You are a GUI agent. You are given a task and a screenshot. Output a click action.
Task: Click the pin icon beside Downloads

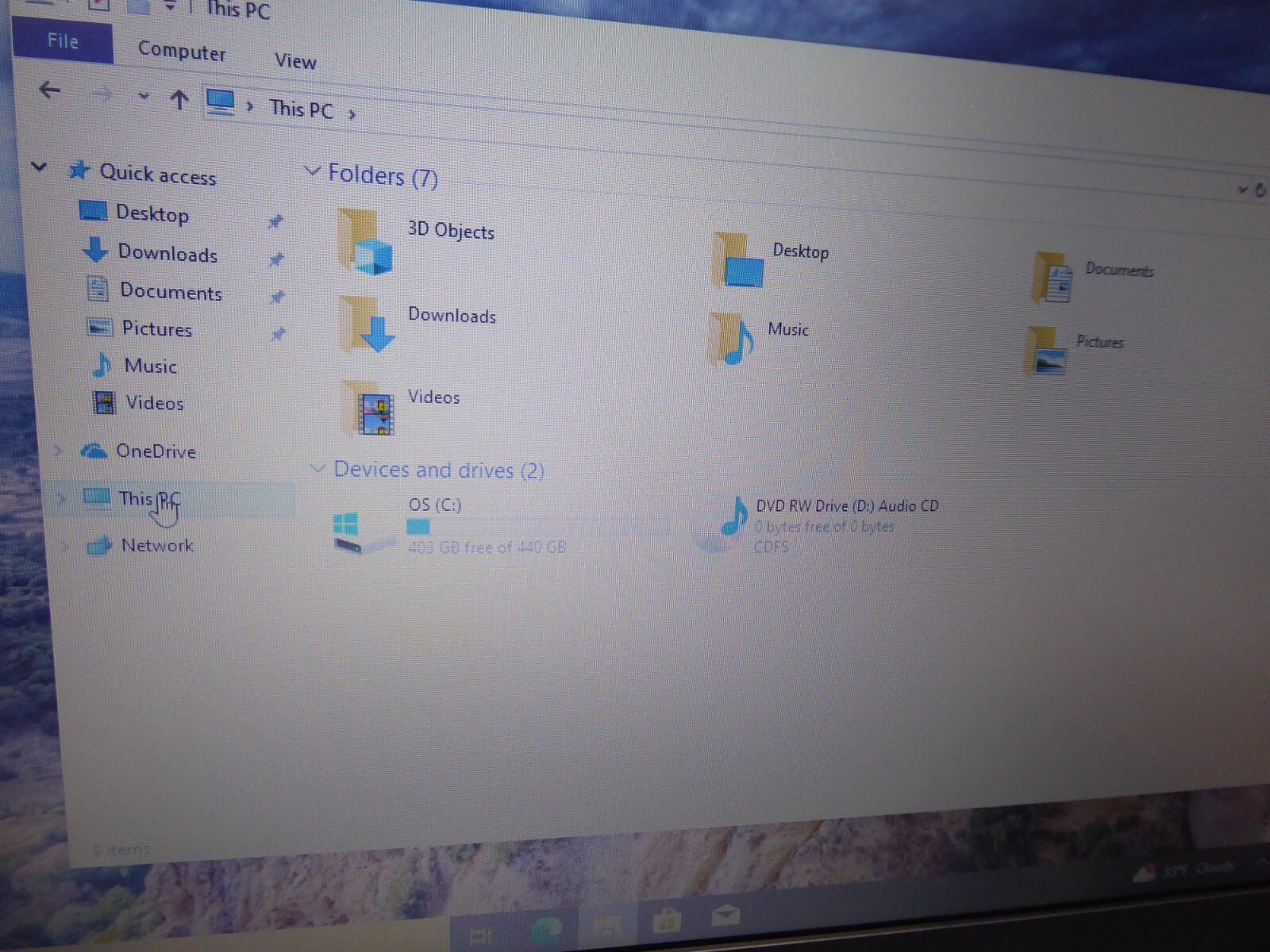point(276,259)
